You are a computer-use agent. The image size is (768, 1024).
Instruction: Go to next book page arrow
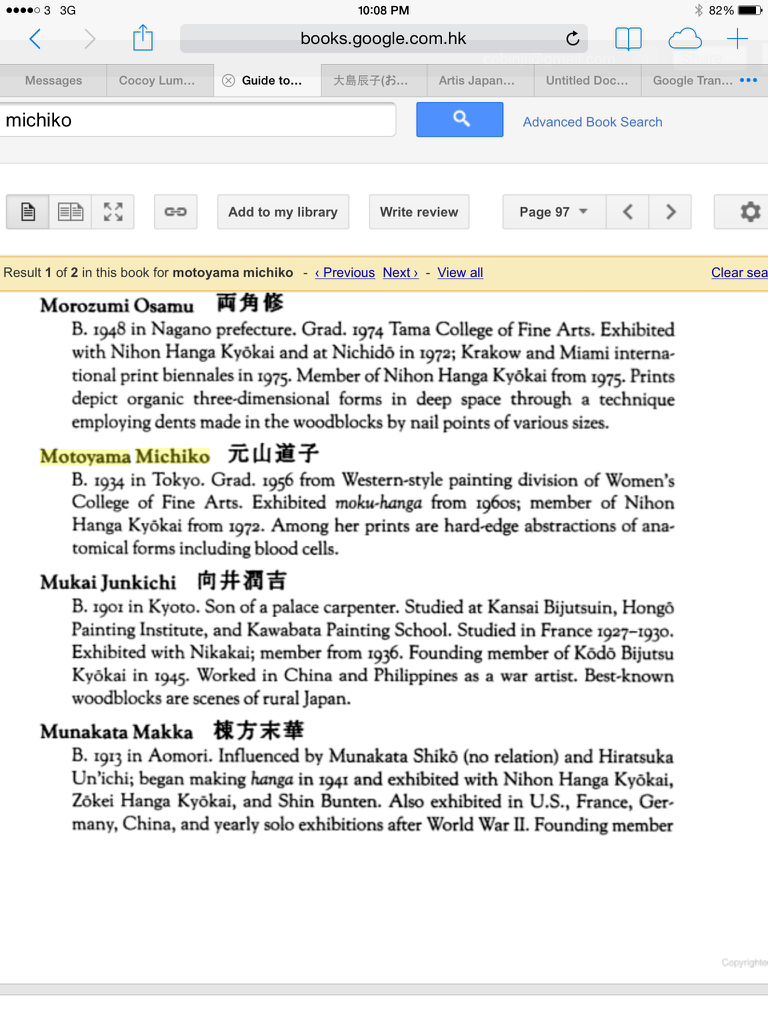670,212
